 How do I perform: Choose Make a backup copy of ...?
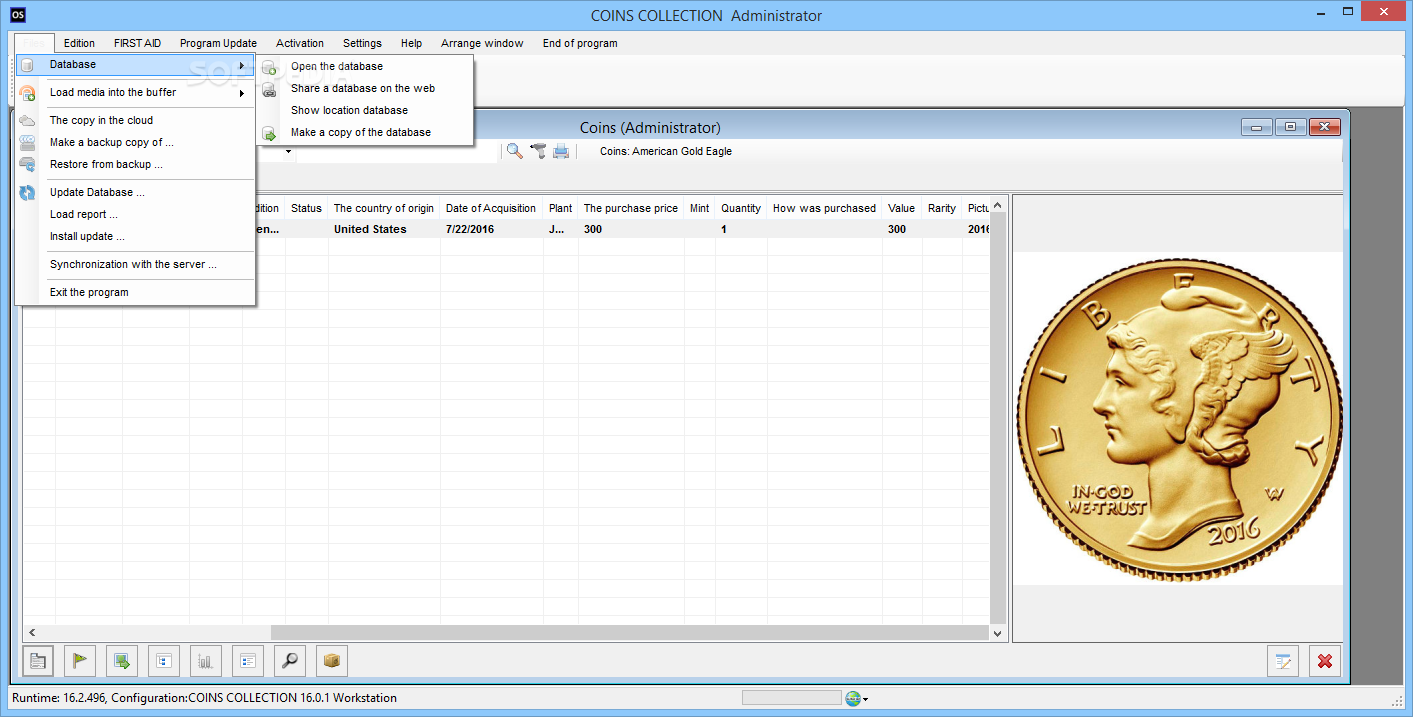point(112,142)
